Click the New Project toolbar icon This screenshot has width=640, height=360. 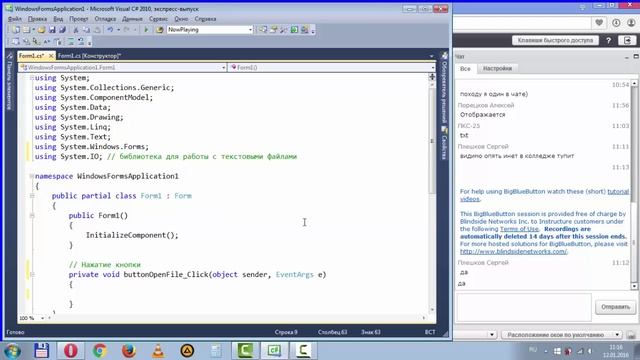pyautogui.click(x=16, y=30)
